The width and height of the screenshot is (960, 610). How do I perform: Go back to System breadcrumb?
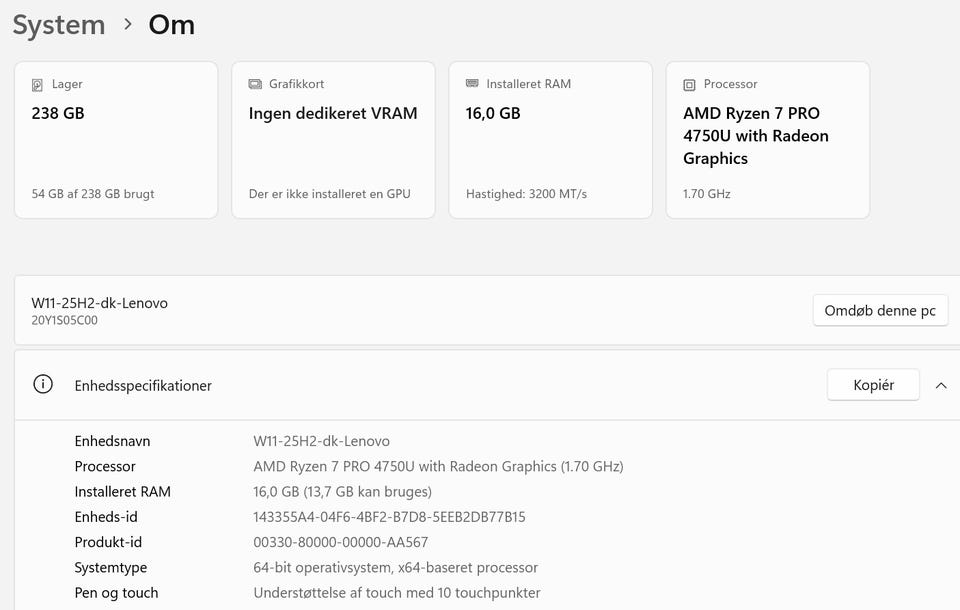pyautogui.click(x=59, y=25)
